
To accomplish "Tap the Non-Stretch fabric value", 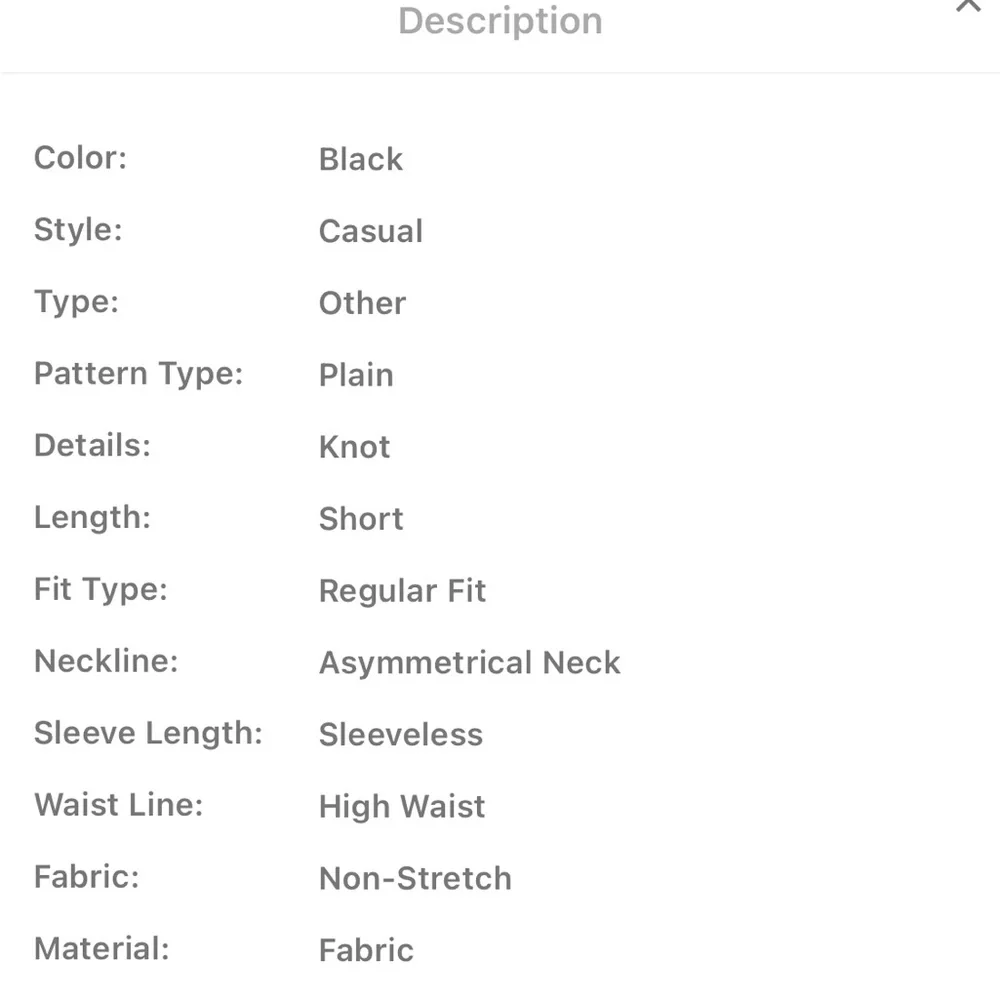I will tap(415, 879).
